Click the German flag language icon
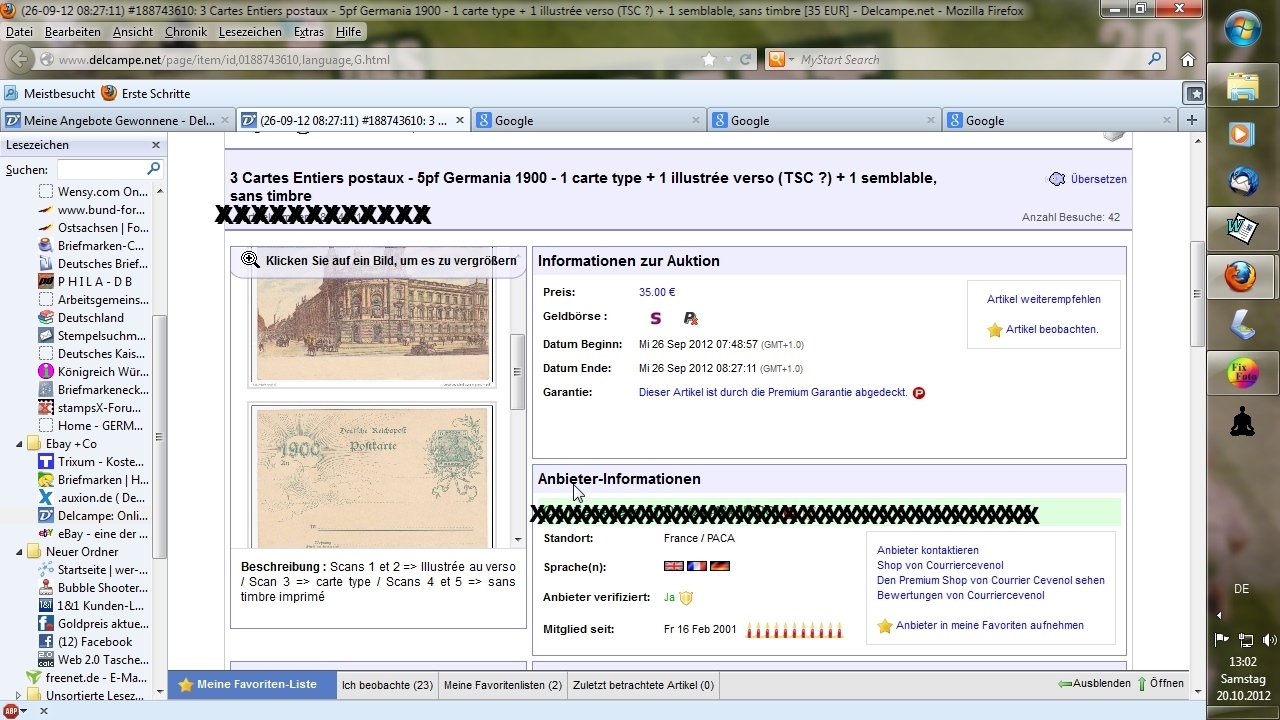The height and width of the screenshot is (720, 1280). [720, 566]
